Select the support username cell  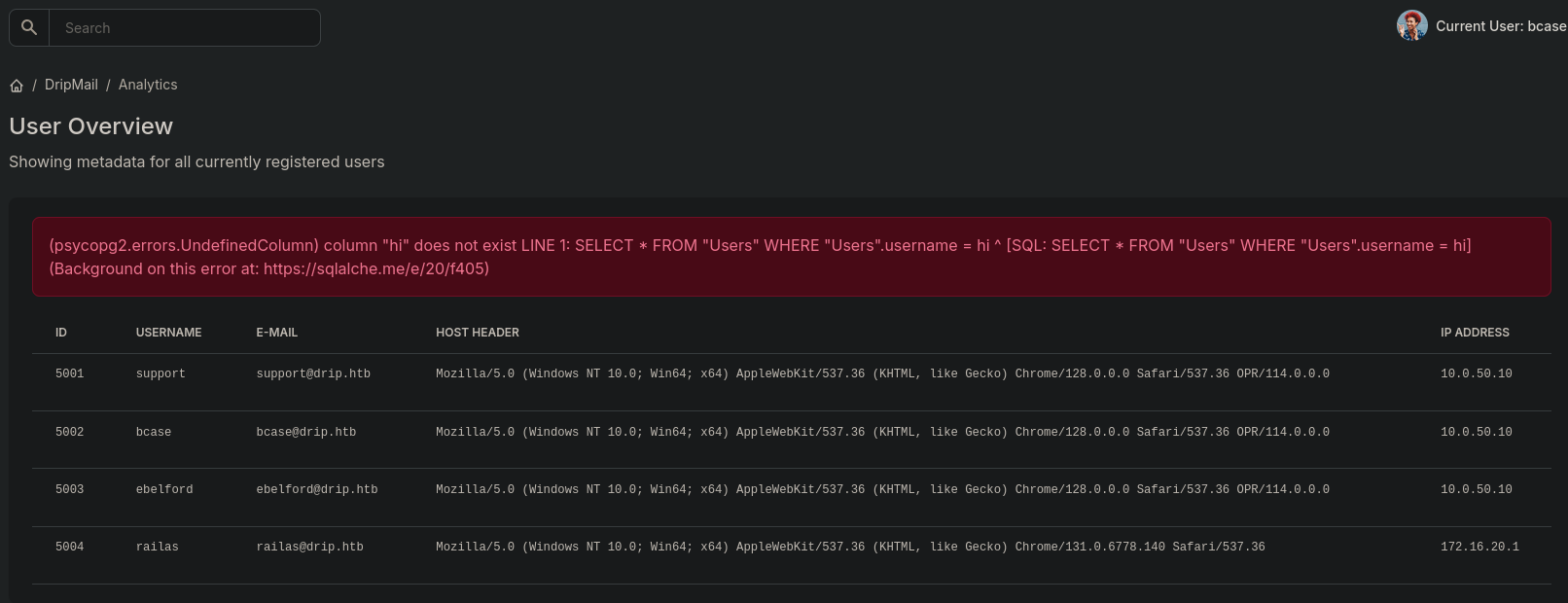(160, 373)
